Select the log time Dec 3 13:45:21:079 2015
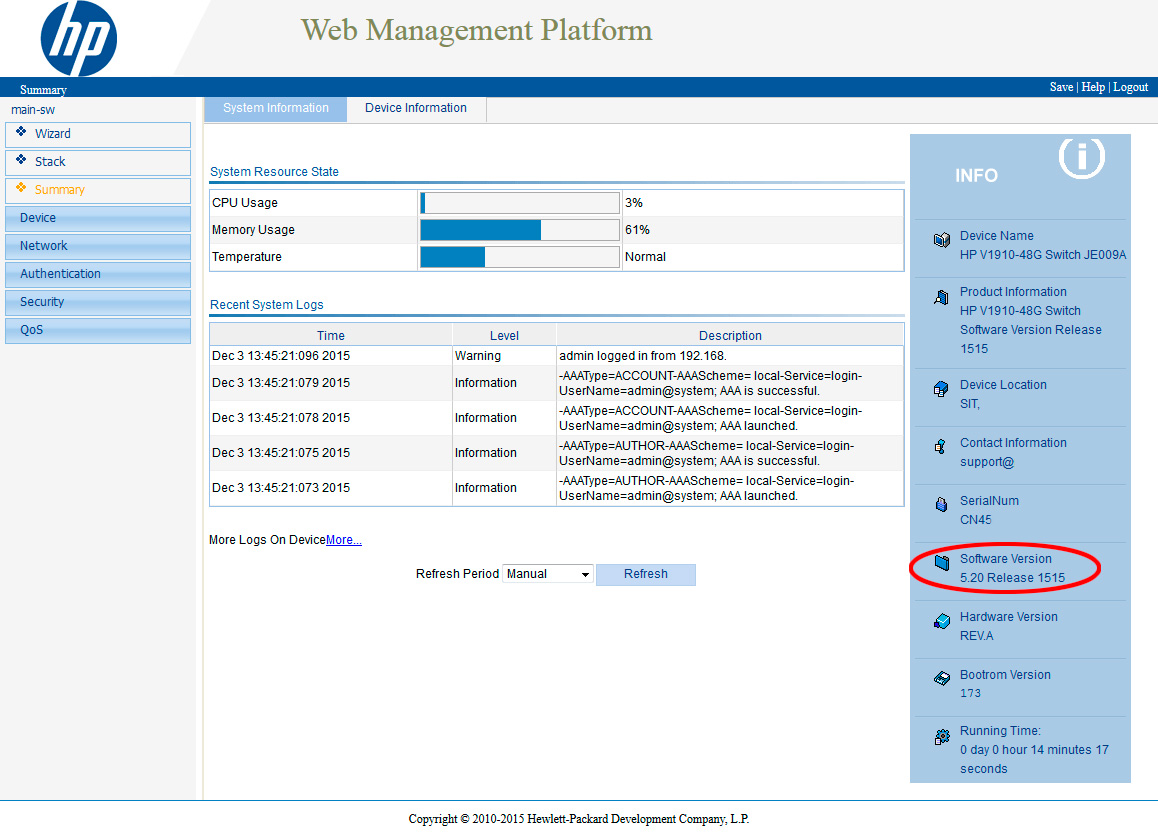The image size is (1158, 836). [281, 383]
